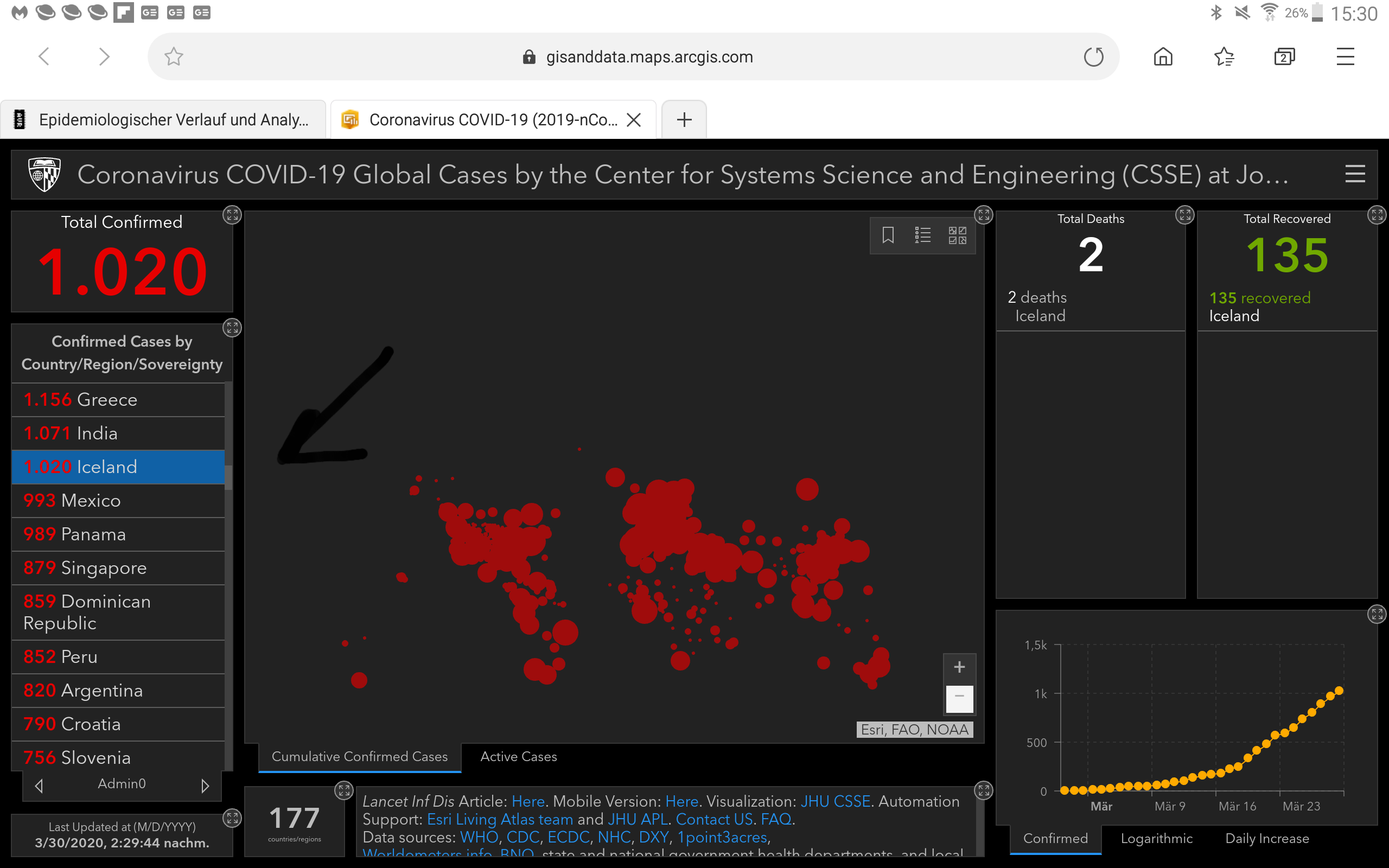
Task: Click the Johns Hopkins shield logo
Action: click(44, 175)
